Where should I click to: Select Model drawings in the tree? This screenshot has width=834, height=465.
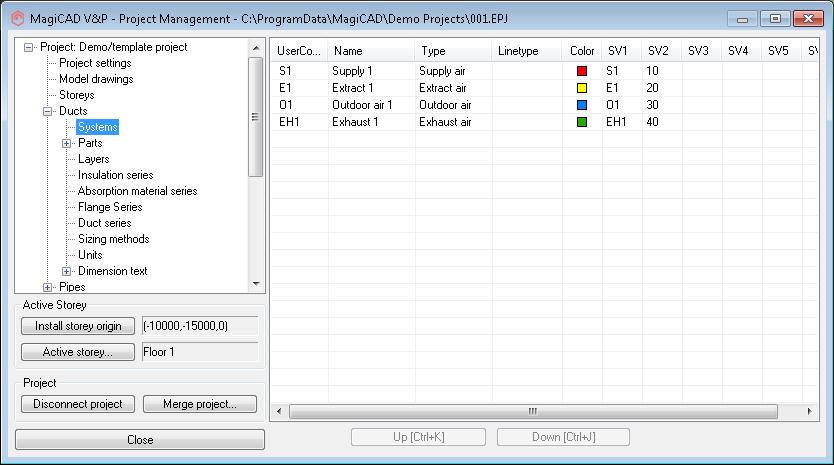click(96, 79)
